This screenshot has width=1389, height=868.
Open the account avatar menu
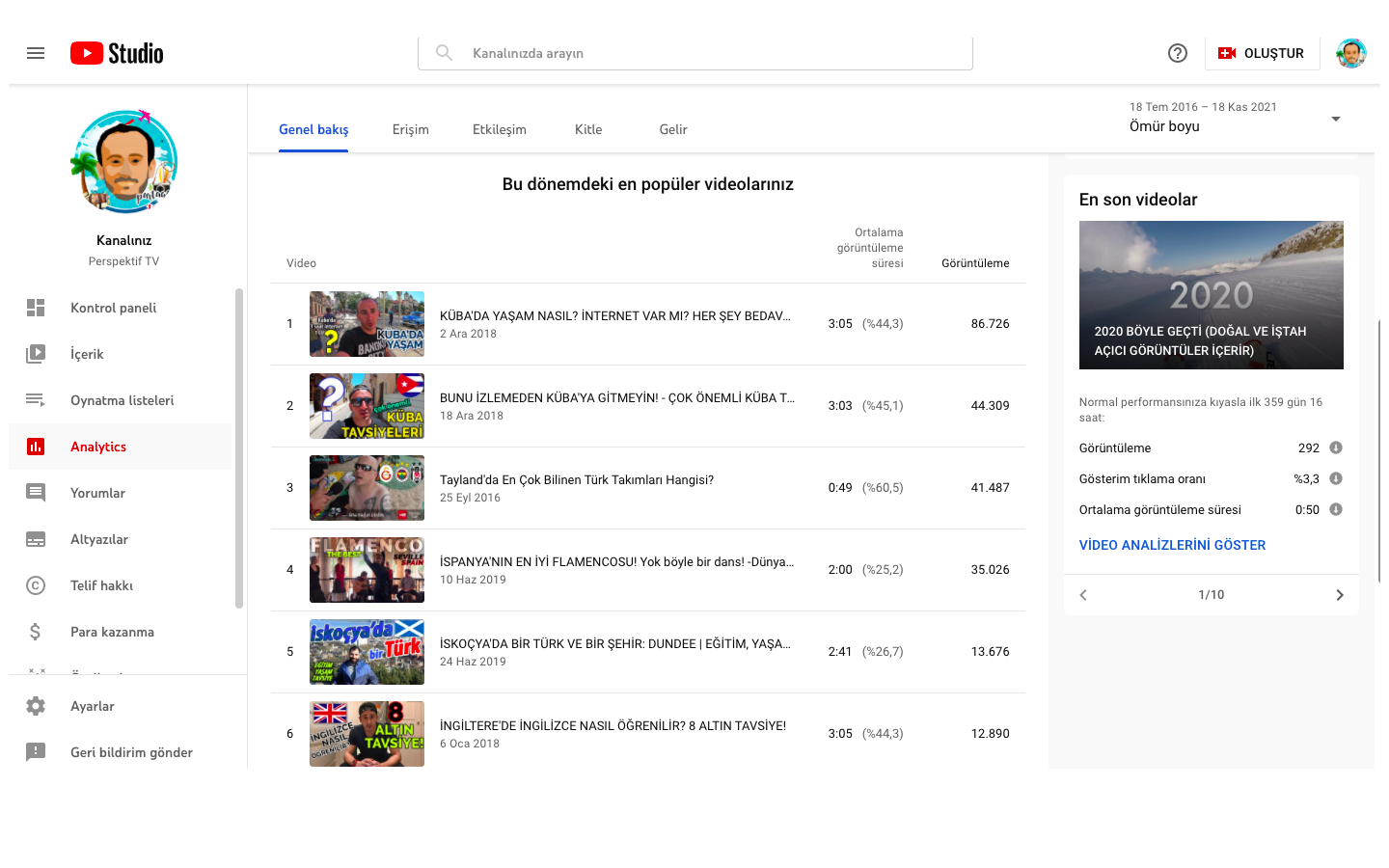(x=1351, y=53)
